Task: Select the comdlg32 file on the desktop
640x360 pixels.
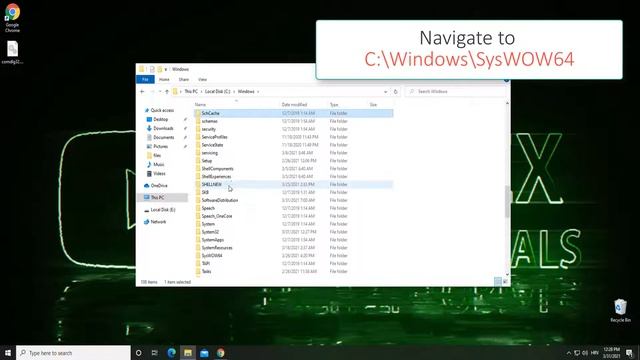Action: 12,52
